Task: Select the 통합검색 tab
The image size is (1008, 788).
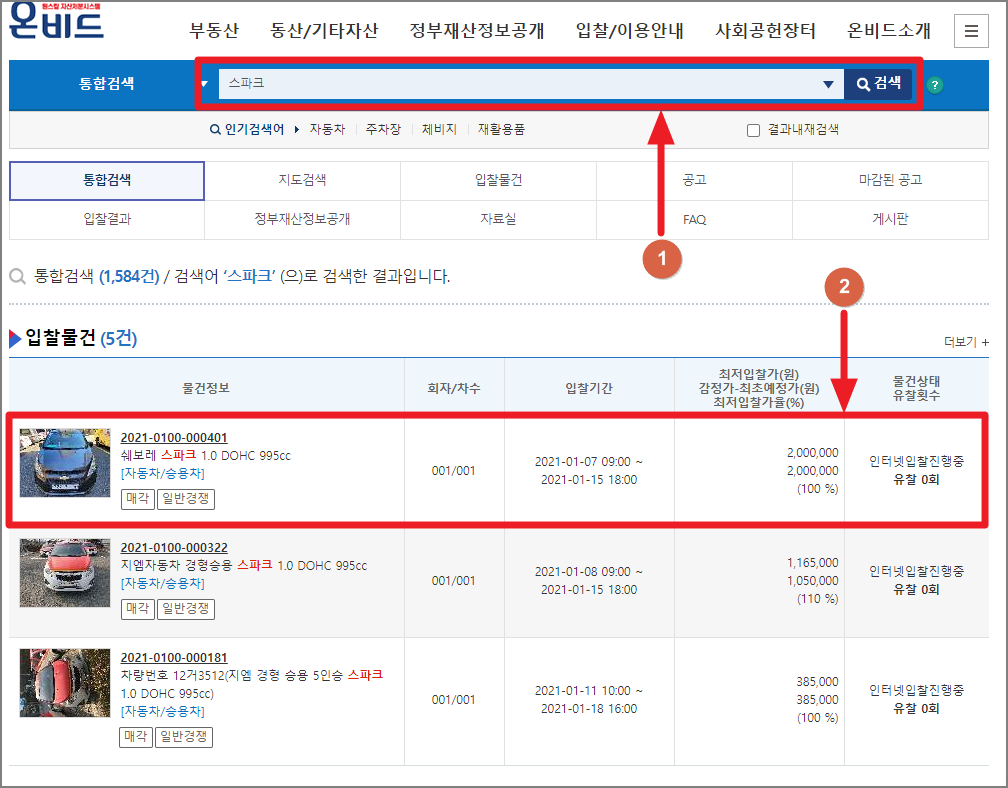Action: (107, 181)
